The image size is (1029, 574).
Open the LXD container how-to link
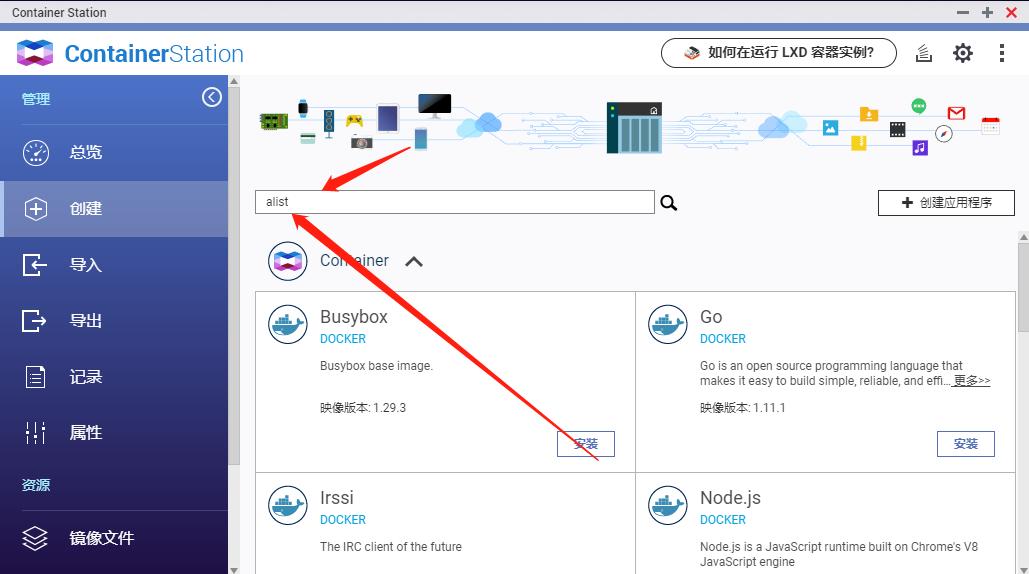click(x=779, y=52)
